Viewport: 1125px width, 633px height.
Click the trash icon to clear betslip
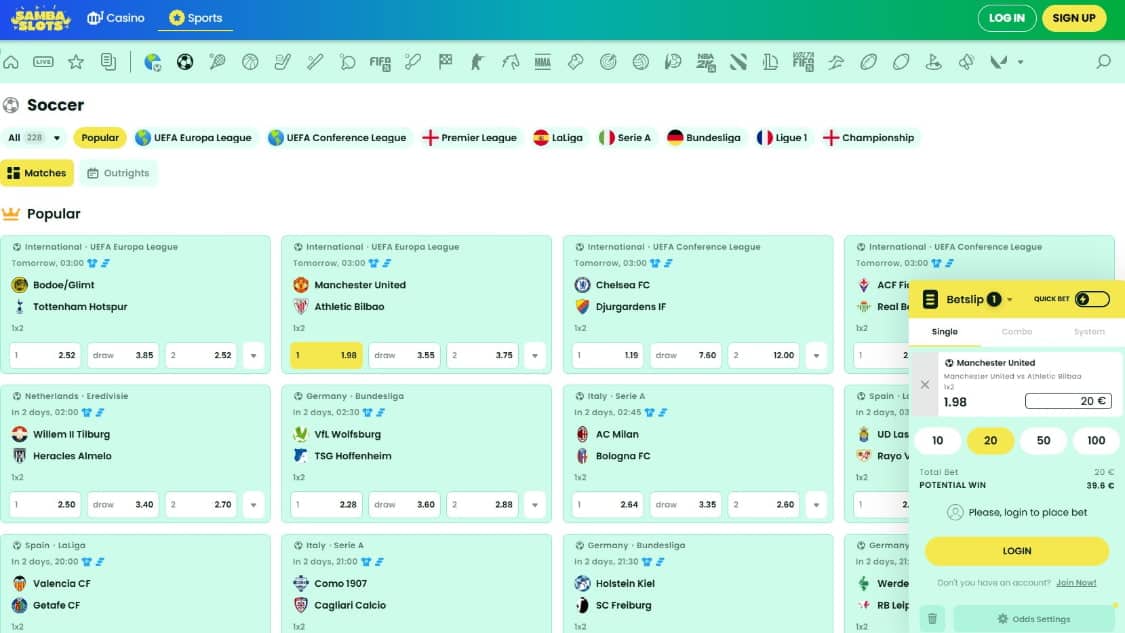(x=932, y=619)
